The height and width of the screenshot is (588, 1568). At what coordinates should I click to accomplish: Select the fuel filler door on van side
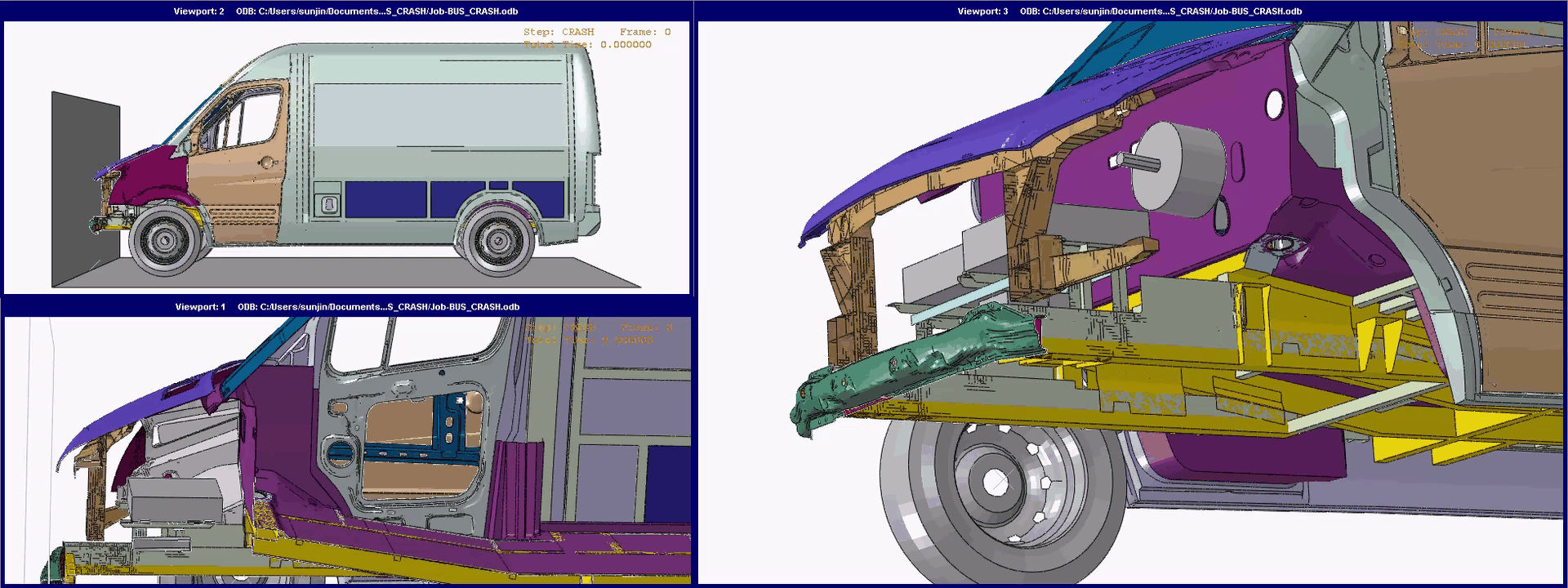tap(327, 204)
